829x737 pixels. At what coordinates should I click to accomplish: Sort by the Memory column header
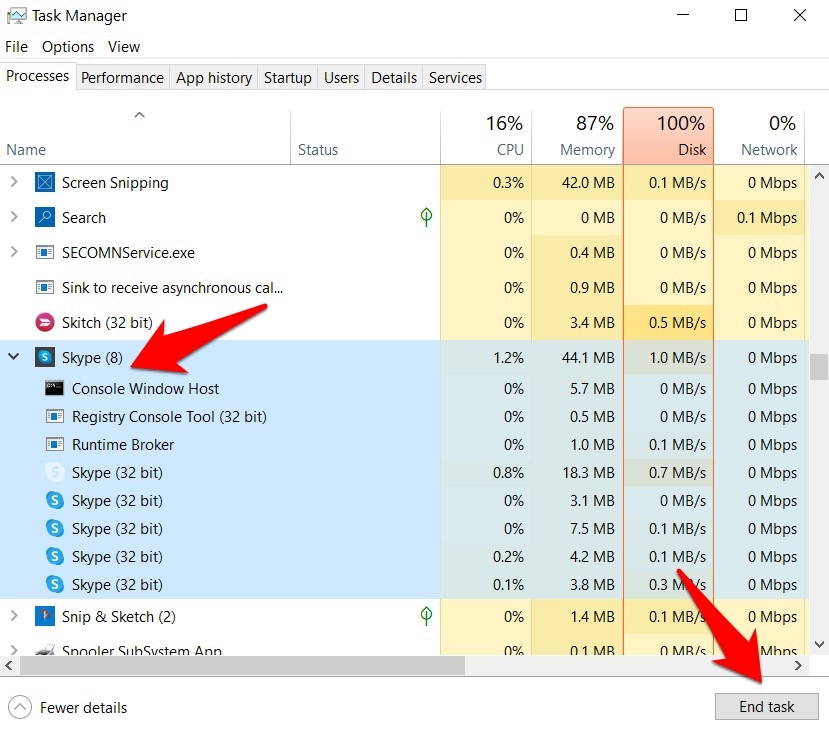coord(577,136)
